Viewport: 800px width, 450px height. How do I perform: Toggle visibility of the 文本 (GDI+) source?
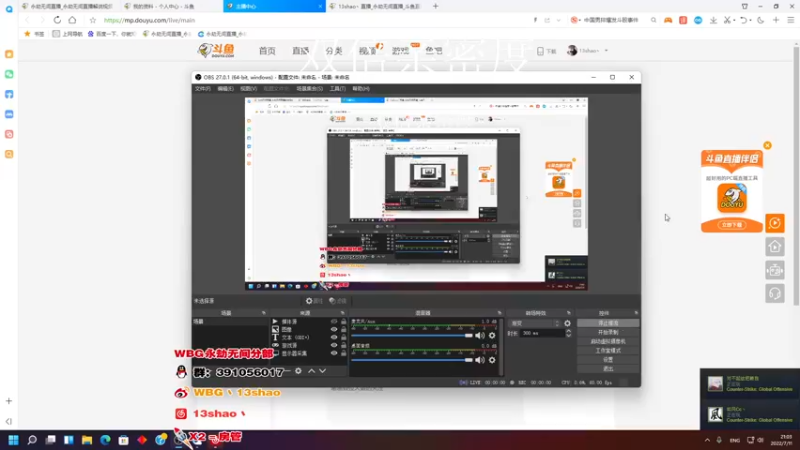click(334, 337)
